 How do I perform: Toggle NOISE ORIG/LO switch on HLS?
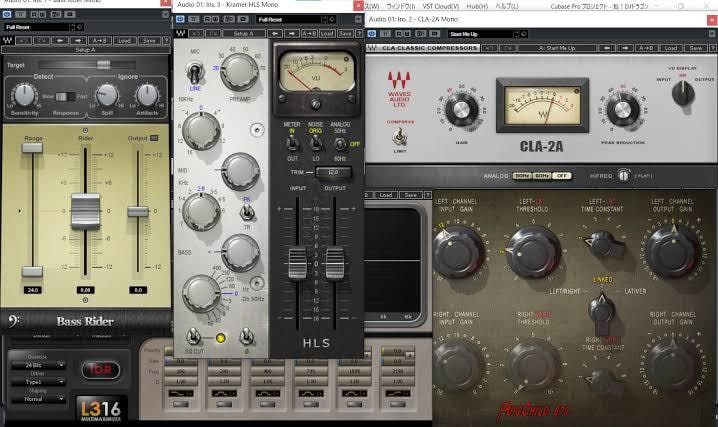(x=315, y=144)
